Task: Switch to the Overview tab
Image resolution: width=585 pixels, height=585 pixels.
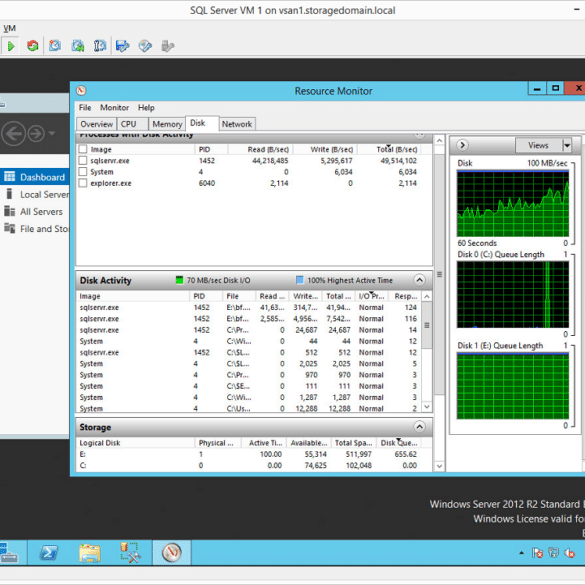Action: click(97, 124)
